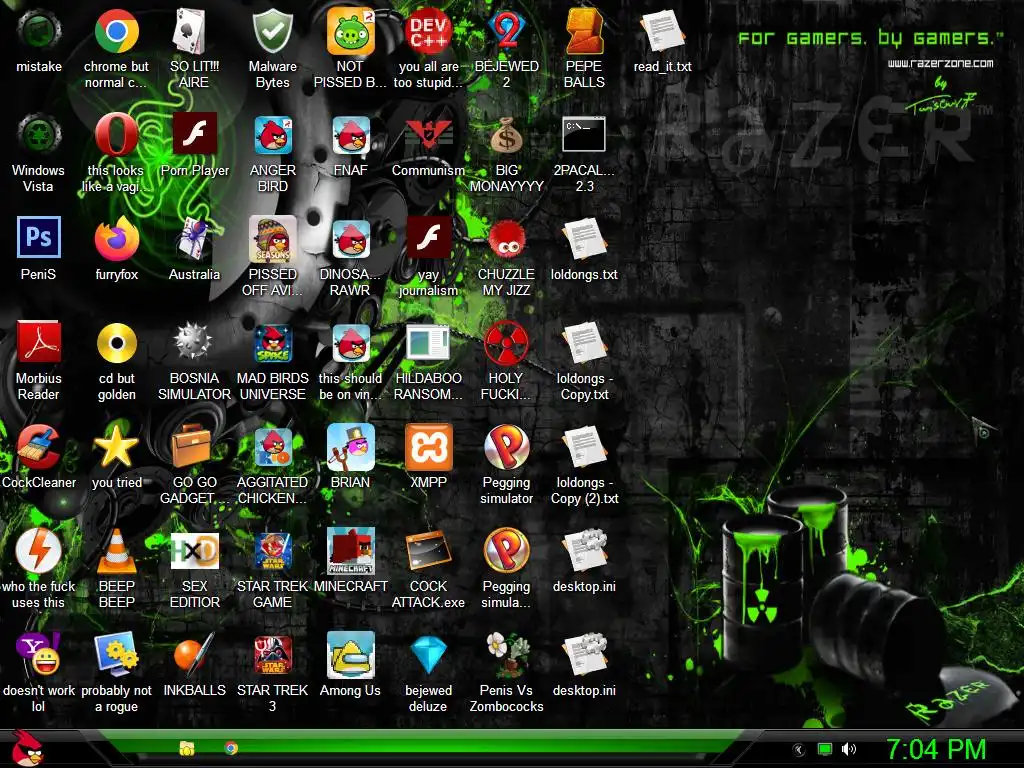Open the 'bejewed deluze' diamond icon

428,654
